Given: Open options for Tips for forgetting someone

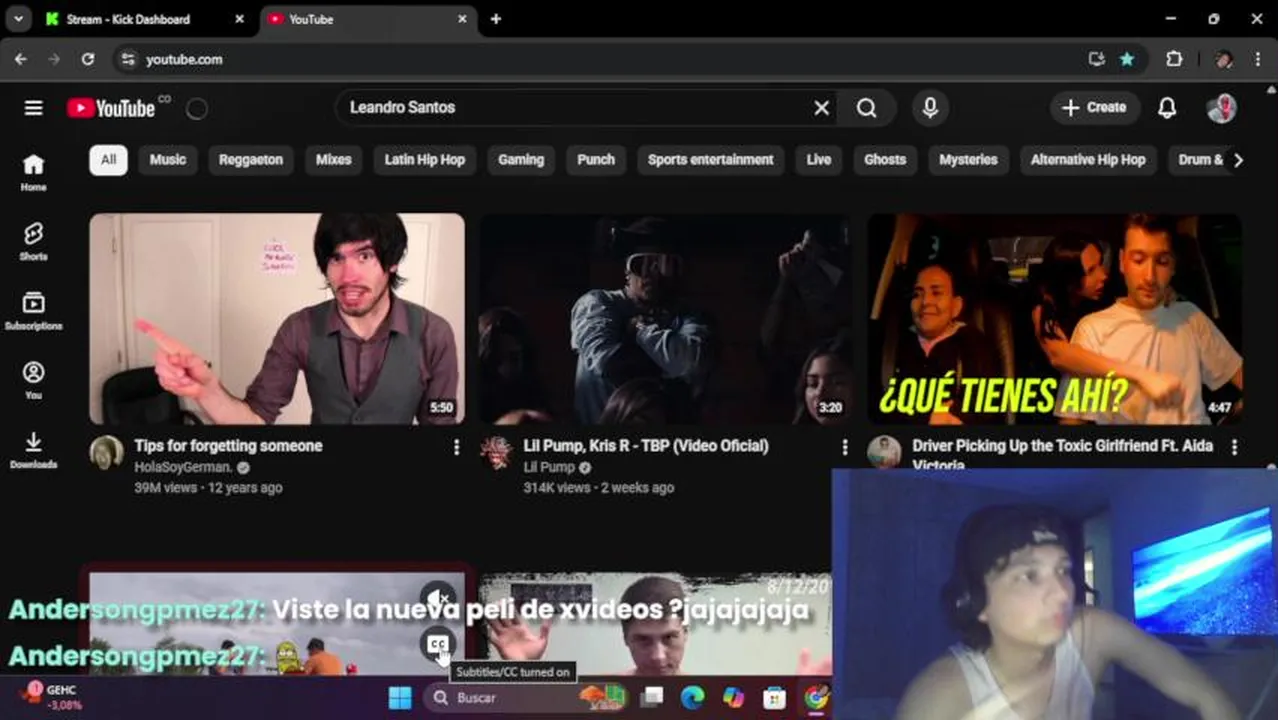Looking at the screenshot, I should pos(456,447).
